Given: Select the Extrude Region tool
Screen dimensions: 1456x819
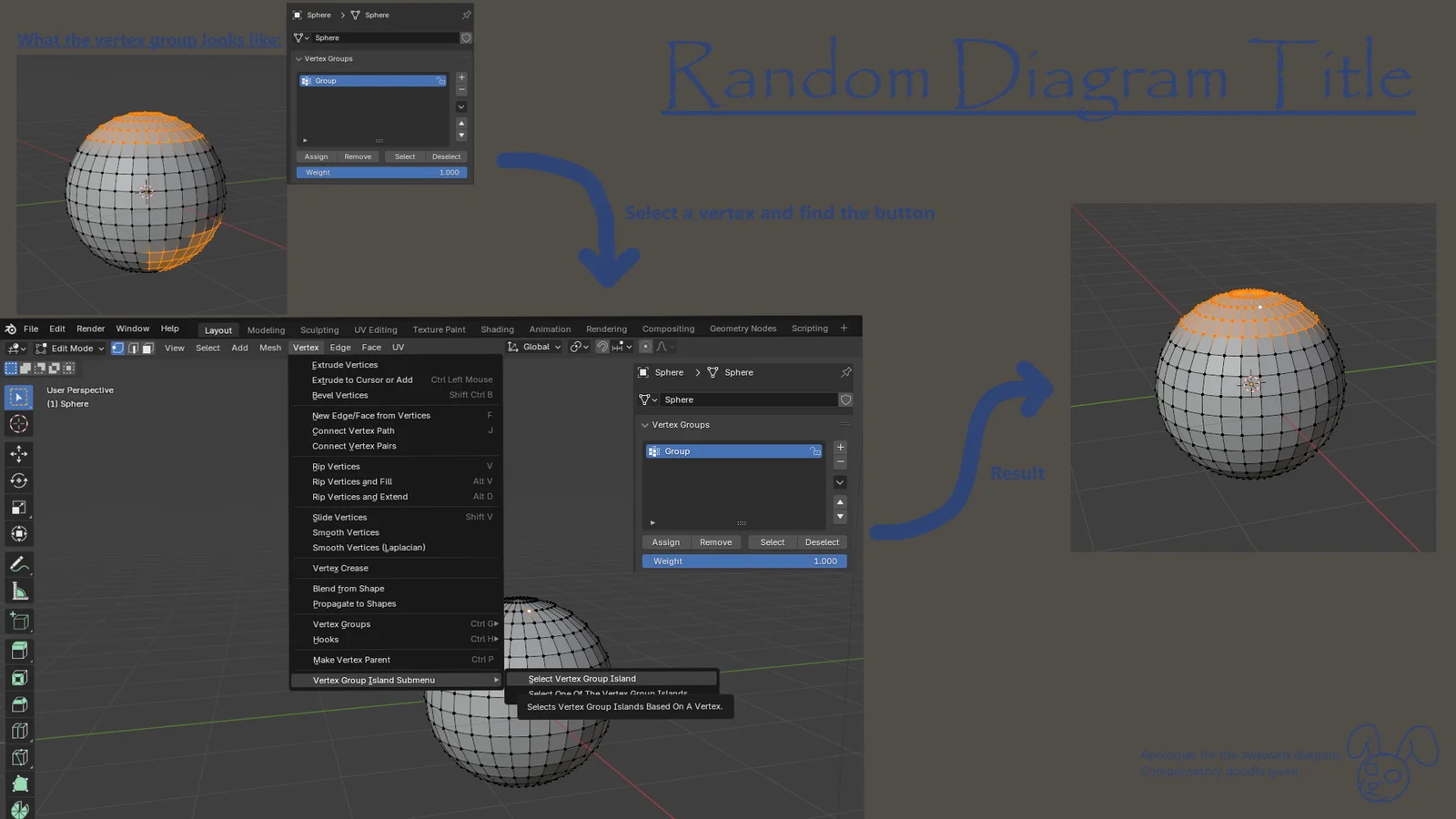Looking at the screenshot, I should [18, 651].
